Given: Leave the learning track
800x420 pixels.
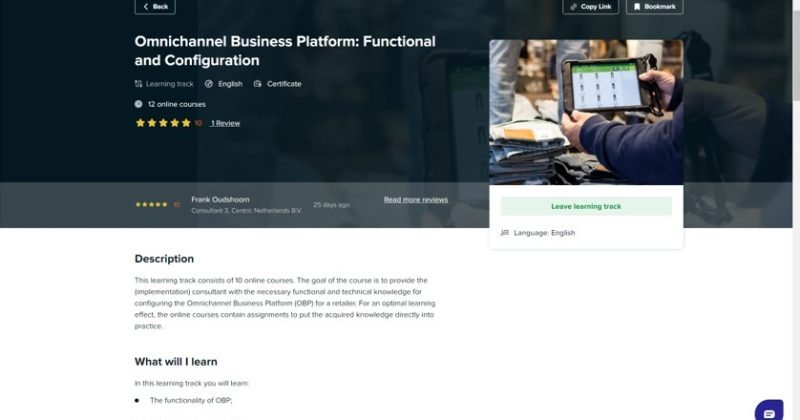Looking at the screenshot, I should tap(586, 206).
